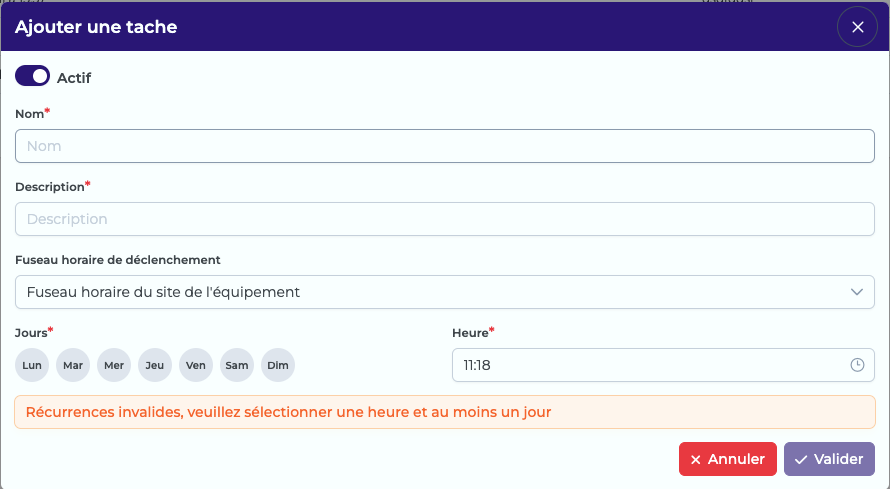Select the Dim day chip
Viewport: 890px width, 489px height.
click(278, 365)
